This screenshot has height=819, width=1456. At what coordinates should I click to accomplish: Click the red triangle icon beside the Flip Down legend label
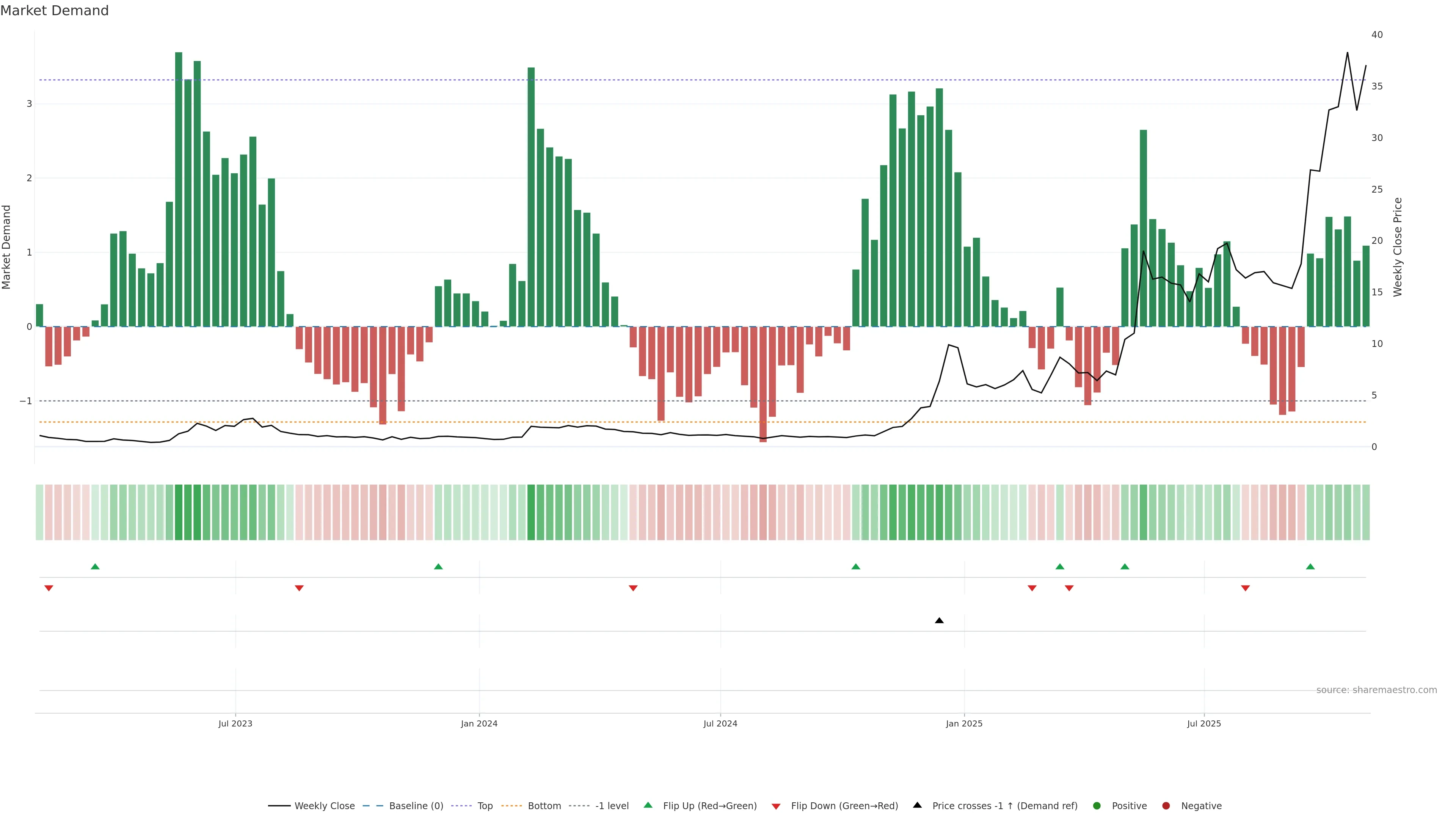776,806
